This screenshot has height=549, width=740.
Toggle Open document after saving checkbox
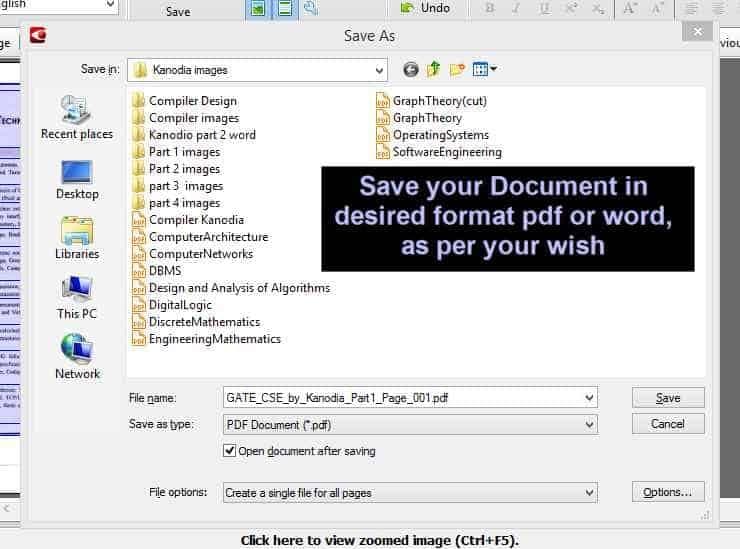(x=229, y=450)
